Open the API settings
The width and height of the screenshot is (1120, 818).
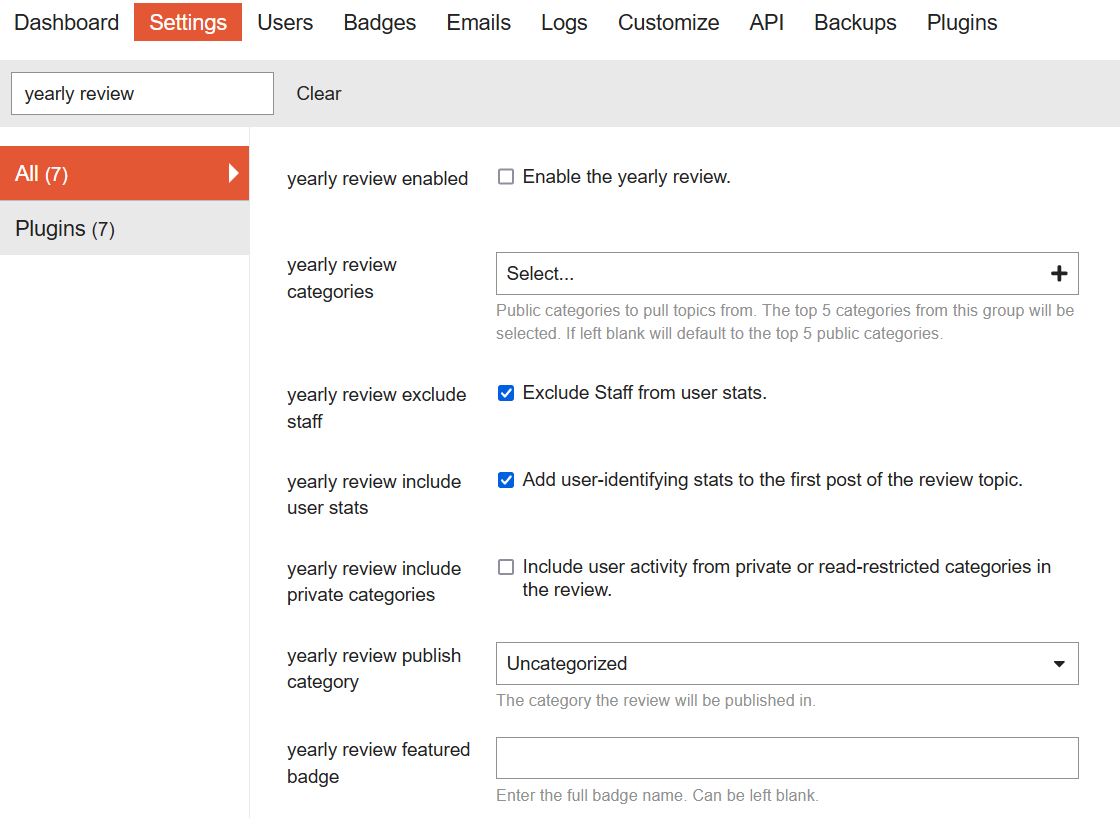(767, 22)
